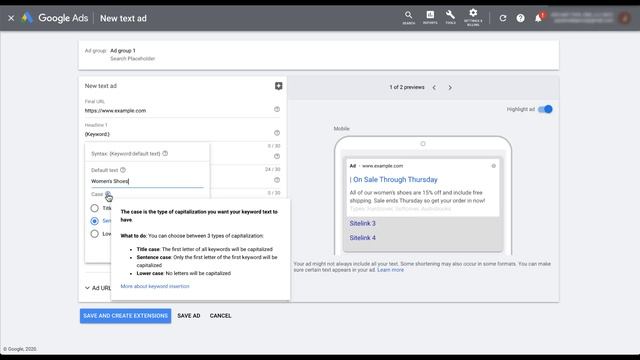
Task: Open Settings & Billing gear icon
Action: (473, 18)
